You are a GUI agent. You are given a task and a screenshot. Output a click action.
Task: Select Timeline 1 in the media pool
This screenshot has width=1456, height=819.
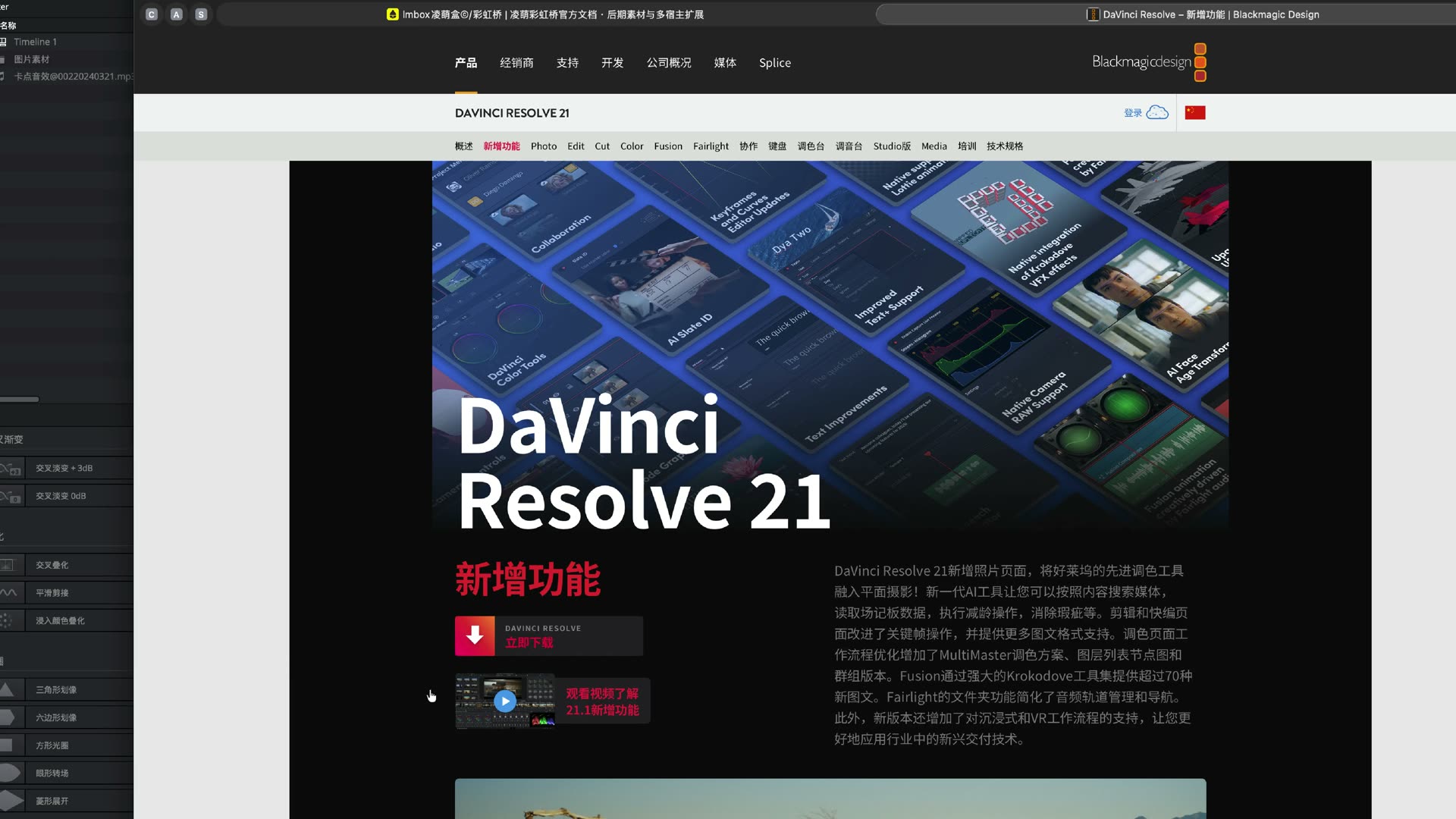coord(35,42)
